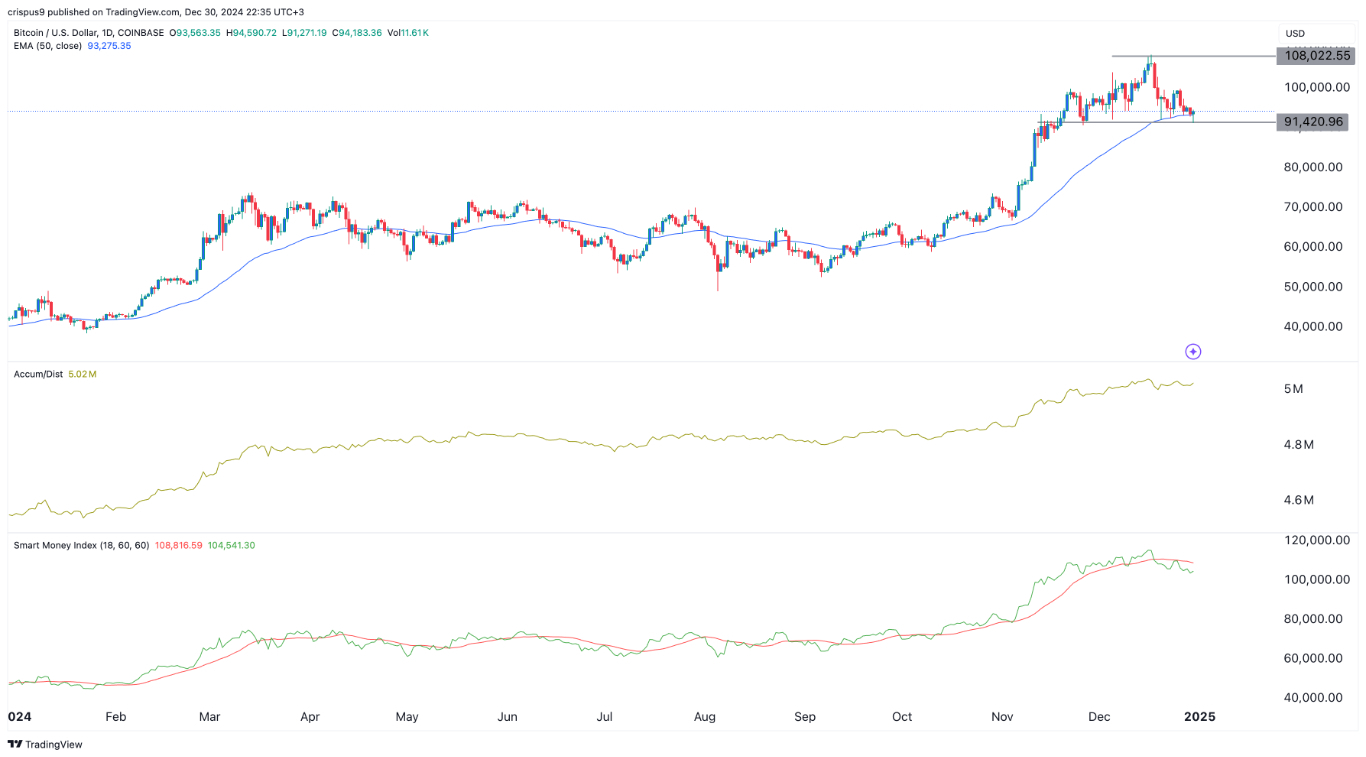
Task: Click the Nov marker on time axis
Action: tap(1002, 717)
